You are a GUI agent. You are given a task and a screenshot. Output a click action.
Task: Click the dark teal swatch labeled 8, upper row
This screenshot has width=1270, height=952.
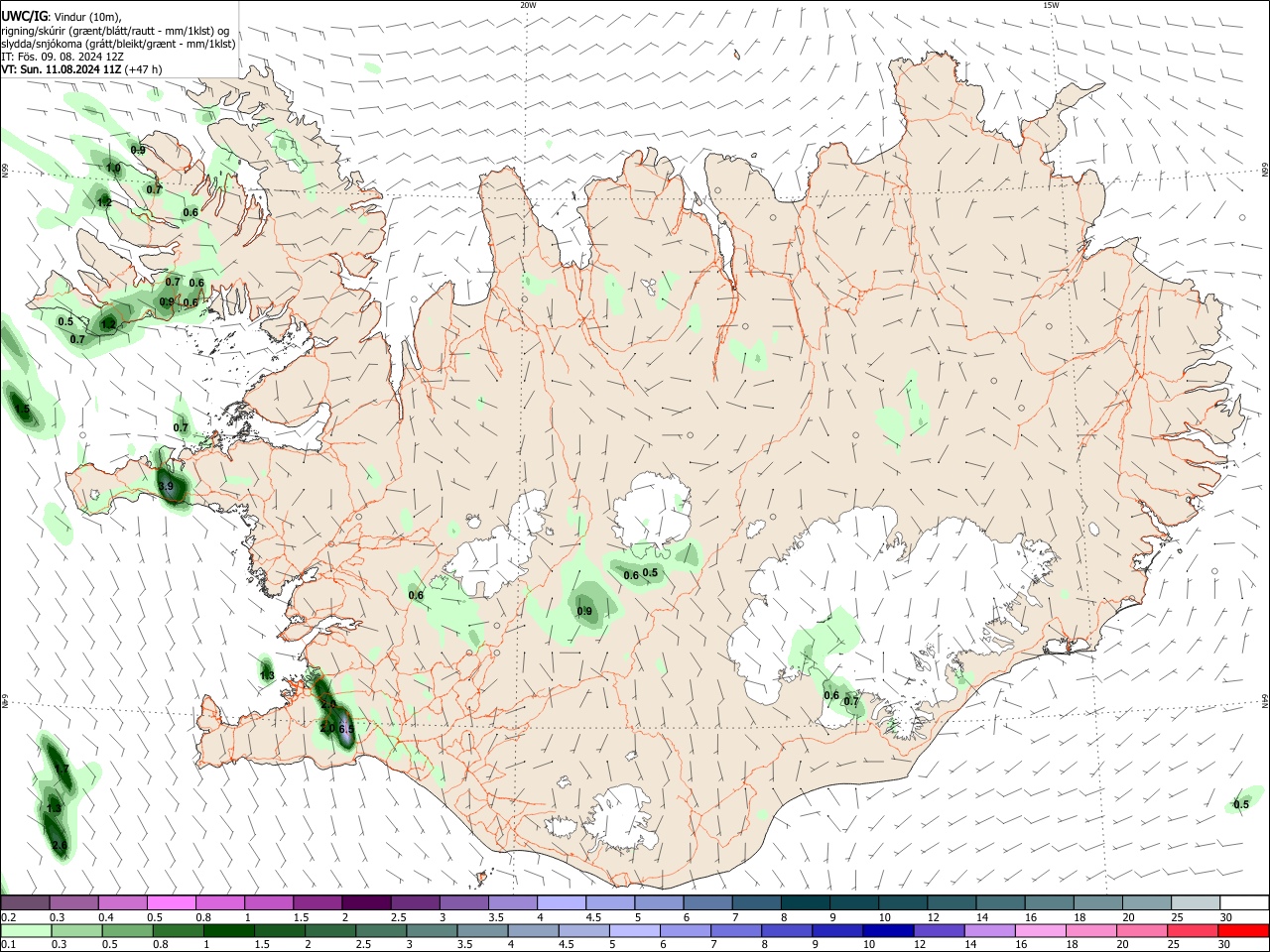[x=805, y=903]
